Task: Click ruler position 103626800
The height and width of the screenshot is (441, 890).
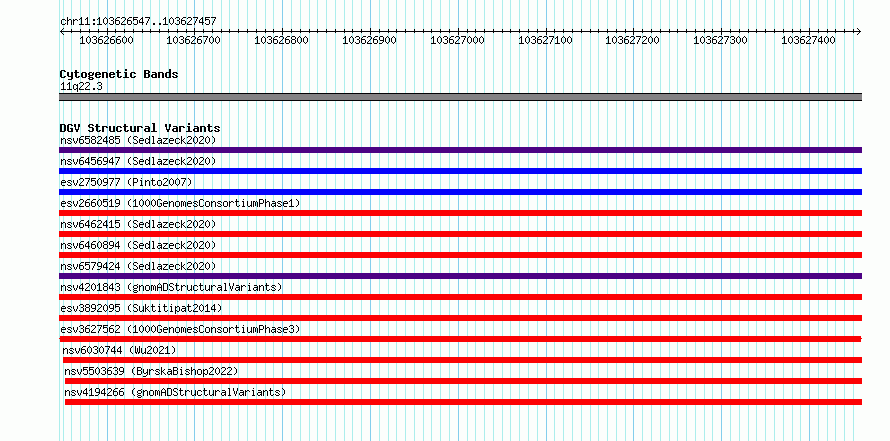Action: coord(282,40)
